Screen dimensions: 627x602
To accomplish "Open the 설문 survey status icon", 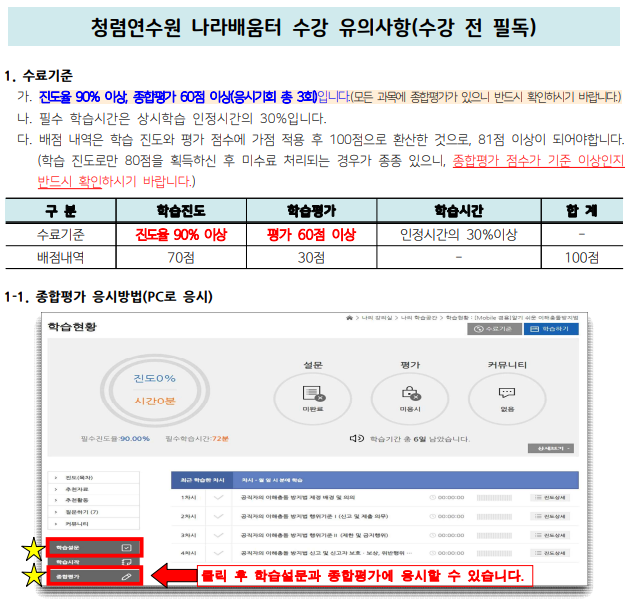I will pyautogui.click(x=314, y=393).
